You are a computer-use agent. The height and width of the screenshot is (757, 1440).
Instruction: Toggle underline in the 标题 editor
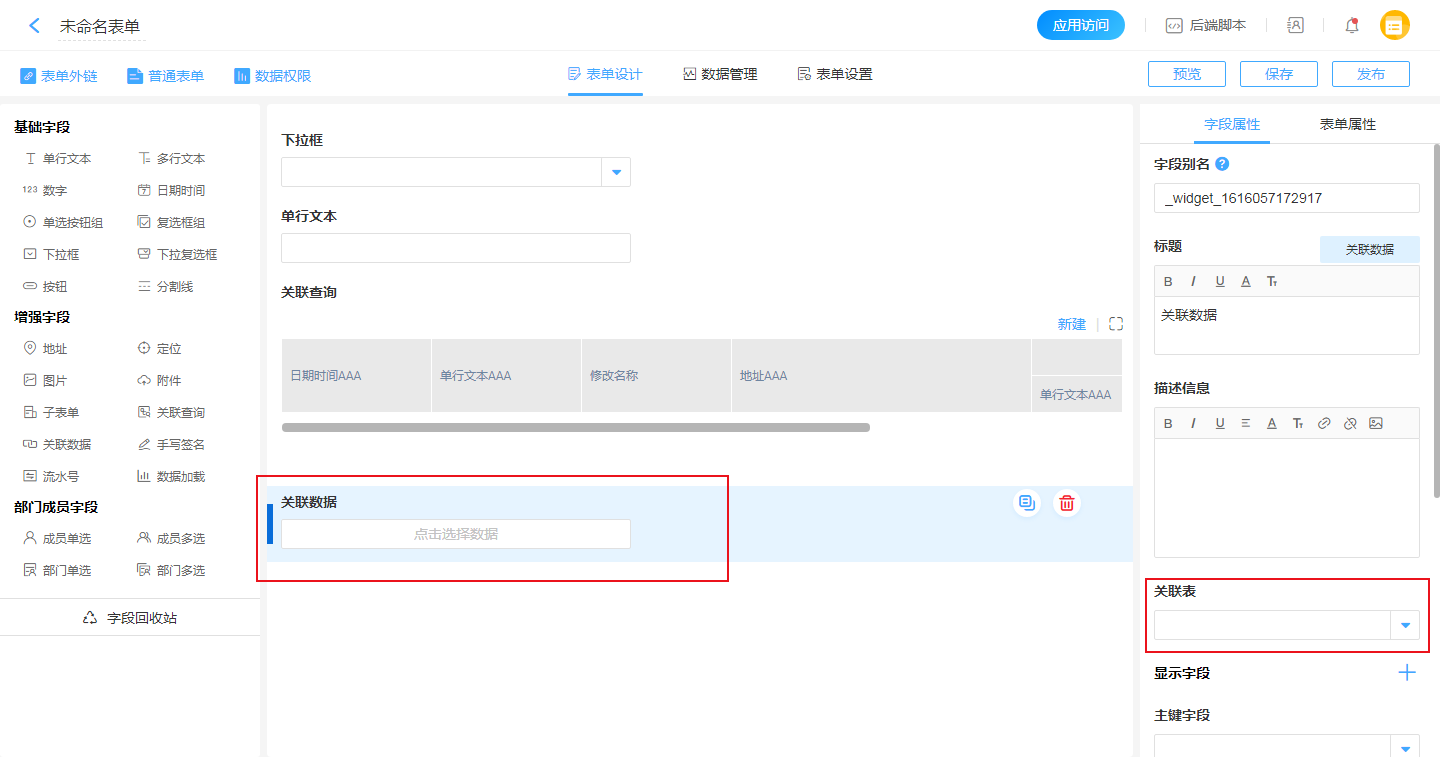point(1220,281)
